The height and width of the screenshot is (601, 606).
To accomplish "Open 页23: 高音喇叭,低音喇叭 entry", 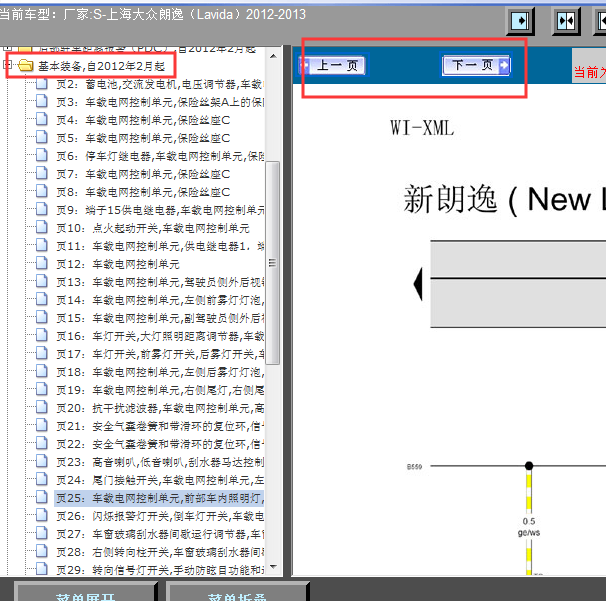I will click(x=160, y=462).
